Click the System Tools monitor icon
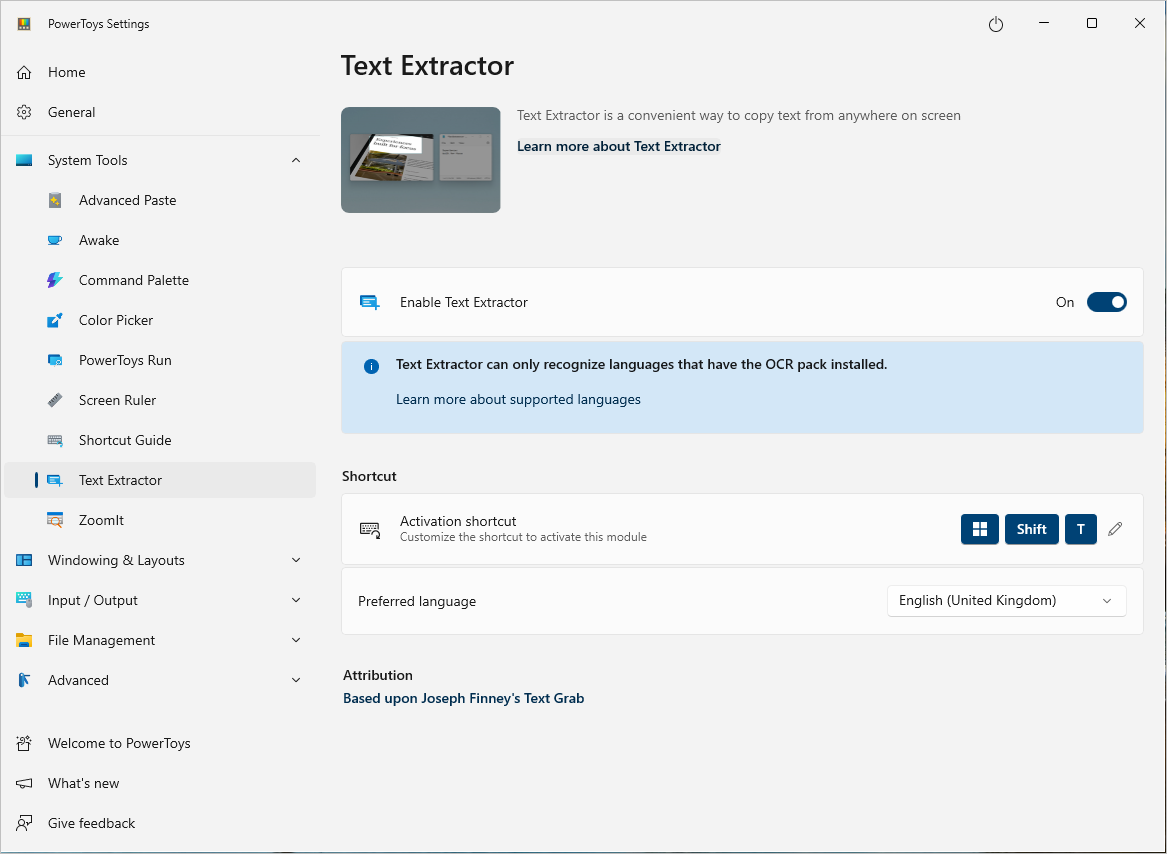The image size is (1167, 854). point(24,160)
